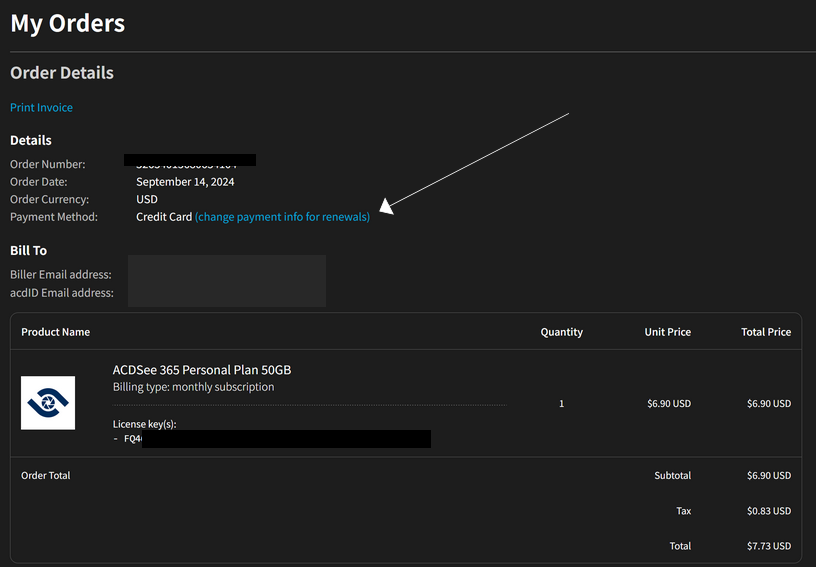The width and height of the screenshot is (816, 567).
Task: Select the USD order currency value
Action: click(147, 199)
